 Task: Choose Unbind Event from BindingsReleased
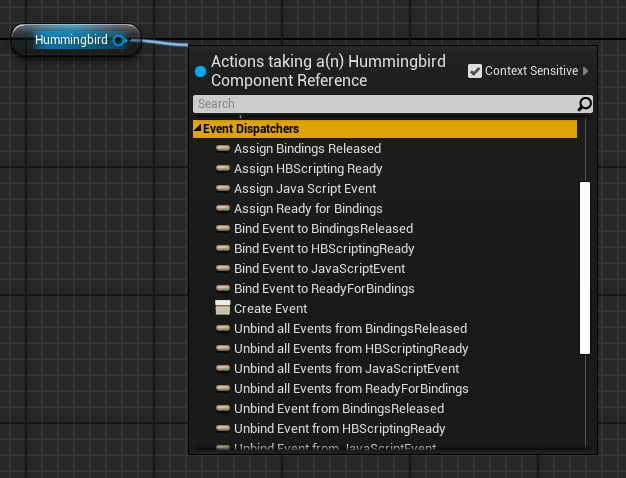(339, 408)
